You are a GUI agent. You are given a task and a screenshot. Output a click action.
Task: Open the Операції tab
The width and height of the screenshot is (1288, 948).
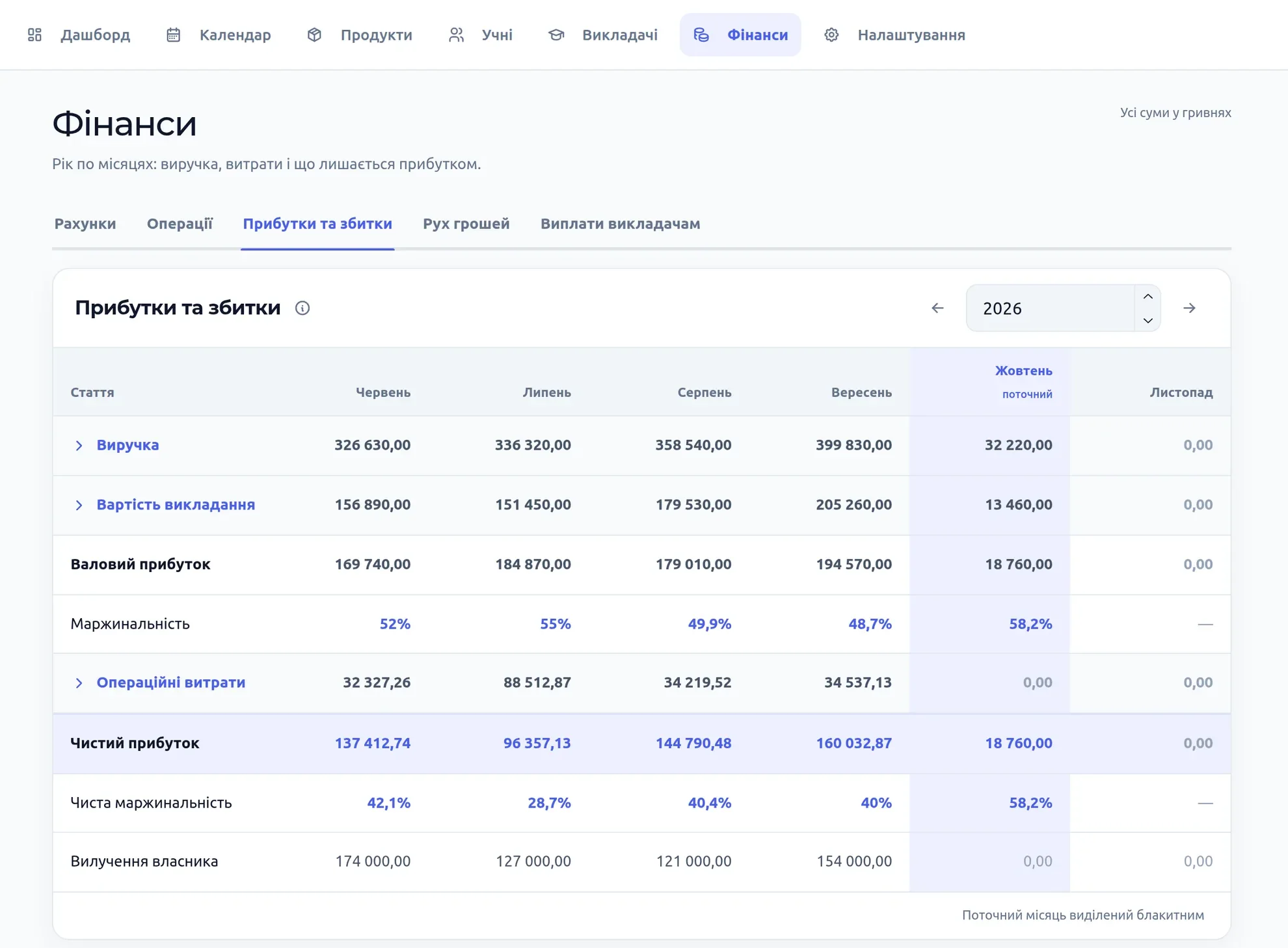coord(180,224)
